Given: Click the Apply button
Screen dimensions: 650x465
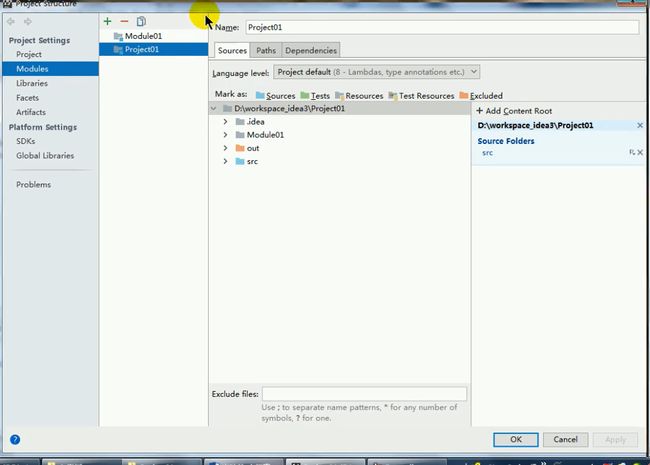Looking at the screenshot, I should click(x=615, y=440).
